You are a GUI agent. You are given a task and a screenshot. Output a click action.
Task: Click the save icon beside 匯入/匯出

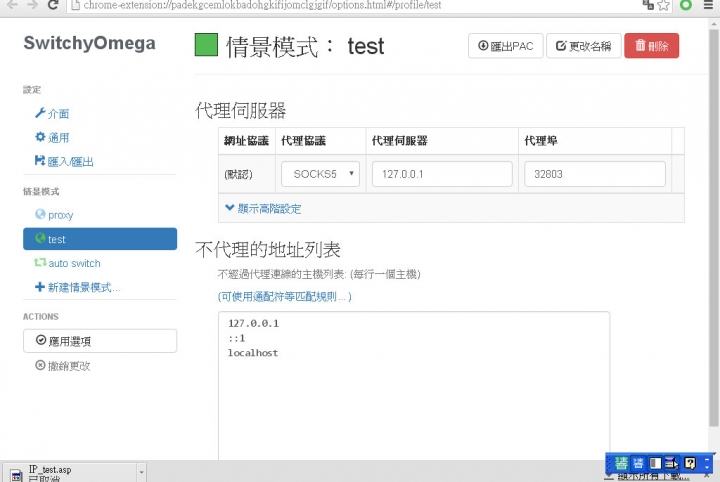40,161
